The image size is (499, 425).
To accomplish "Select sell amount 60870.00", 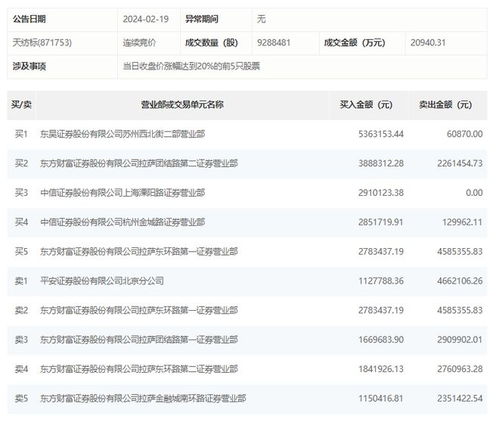I will (x=465, y=134).
